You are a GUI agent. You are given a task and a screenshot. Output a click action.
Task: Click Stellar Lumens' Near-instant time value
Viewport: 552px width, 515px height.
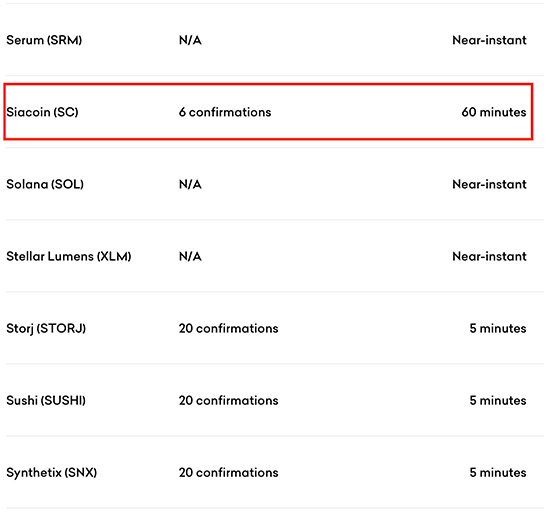(x=489, y=256)
